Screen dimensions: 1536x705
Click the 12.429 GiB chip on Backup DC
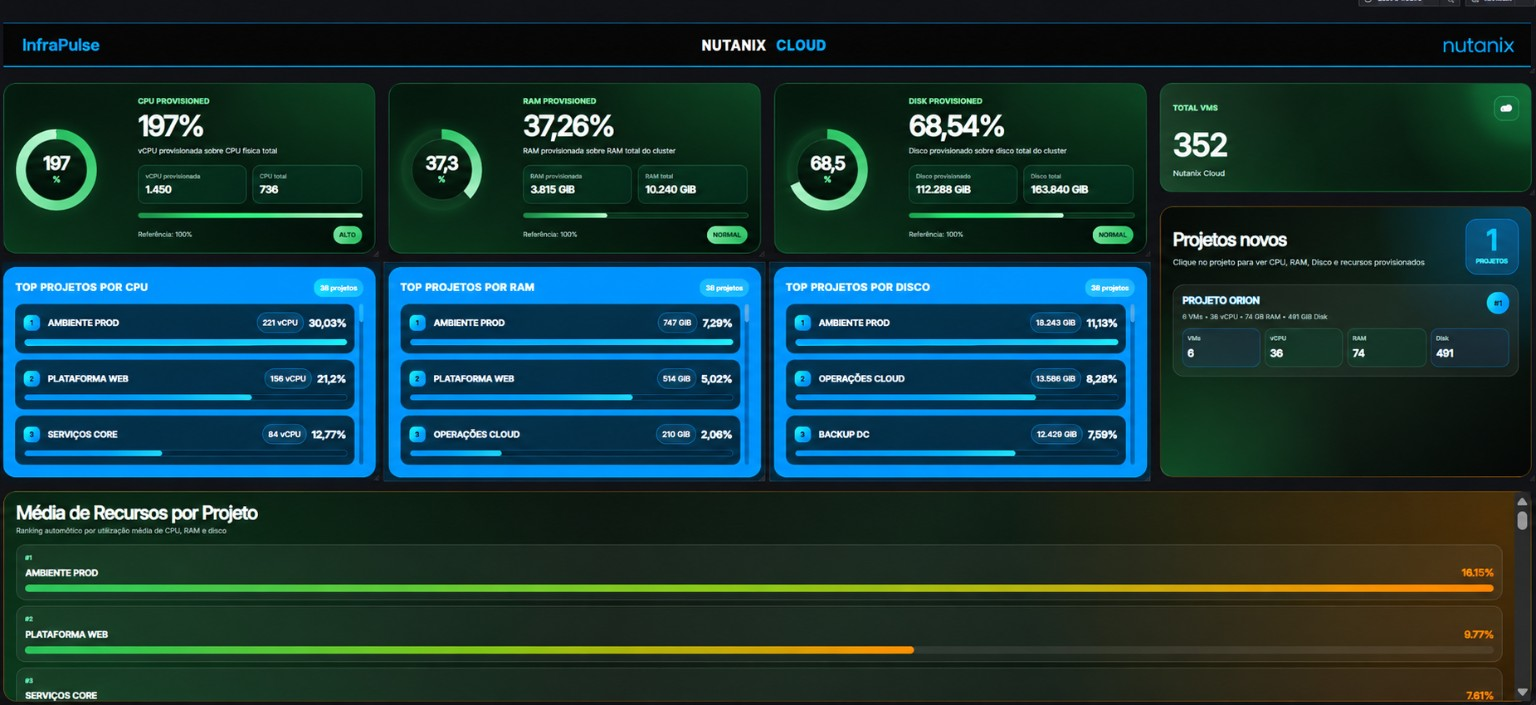pos(1055,434)
